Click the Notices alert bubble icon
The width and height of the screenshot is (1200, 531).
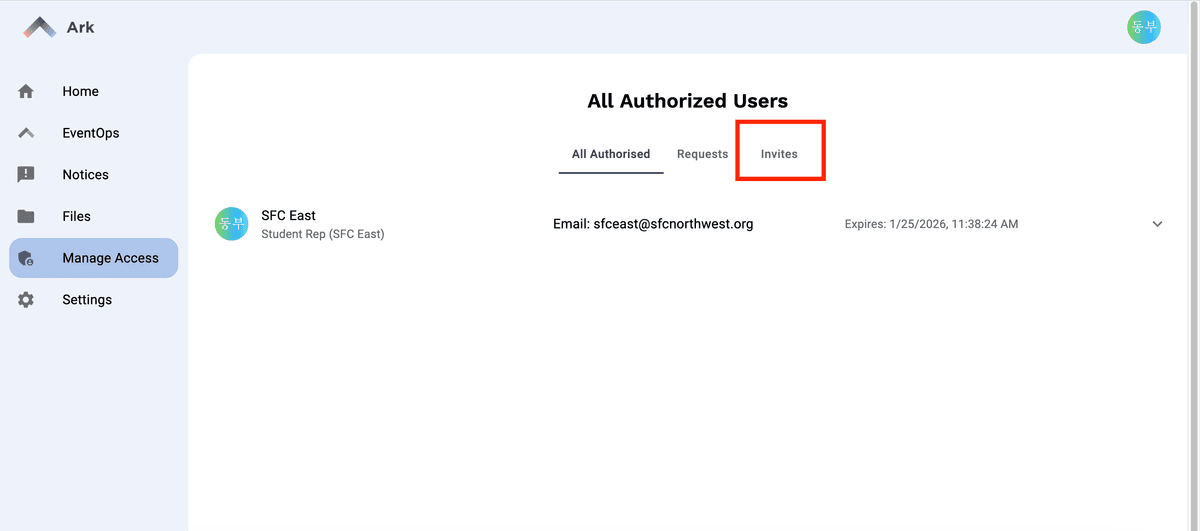(x=26, y=174)
